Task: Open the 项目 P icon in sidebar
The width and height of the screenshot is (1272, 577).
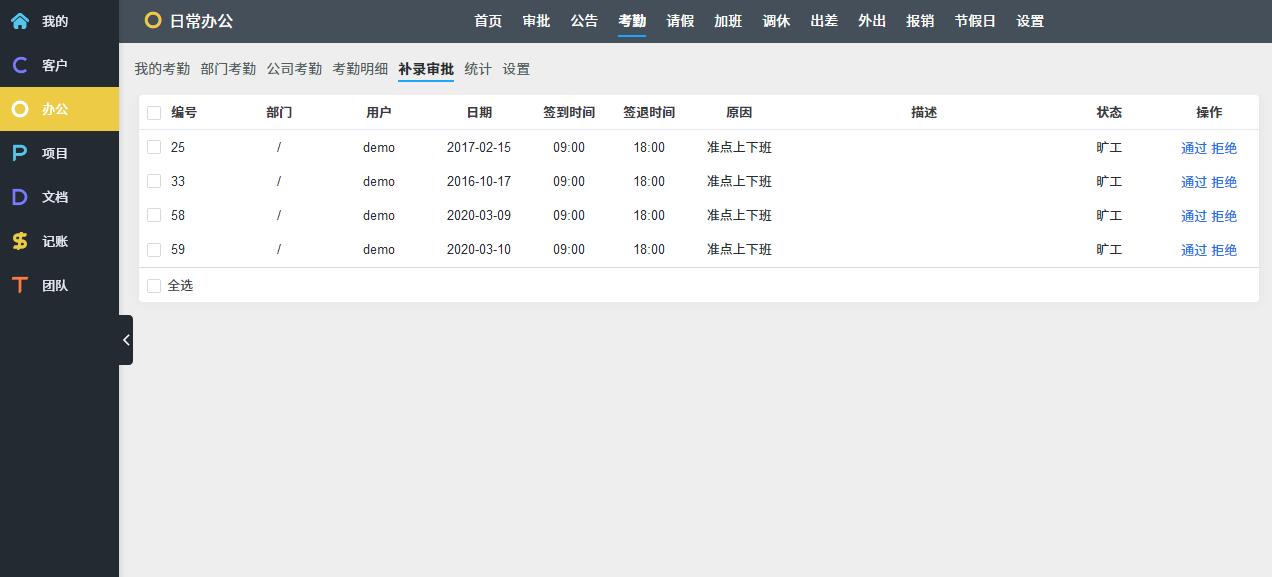Action: coord(20,153)
